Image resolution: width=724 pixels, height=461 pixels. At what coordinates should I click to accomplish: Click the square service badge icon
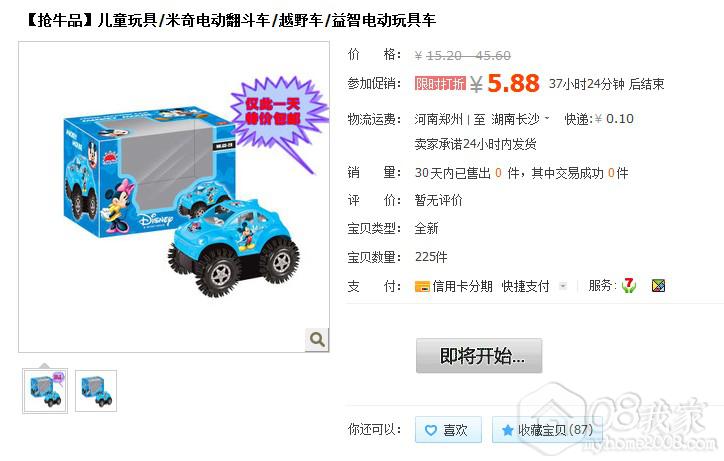click(658, 286)
